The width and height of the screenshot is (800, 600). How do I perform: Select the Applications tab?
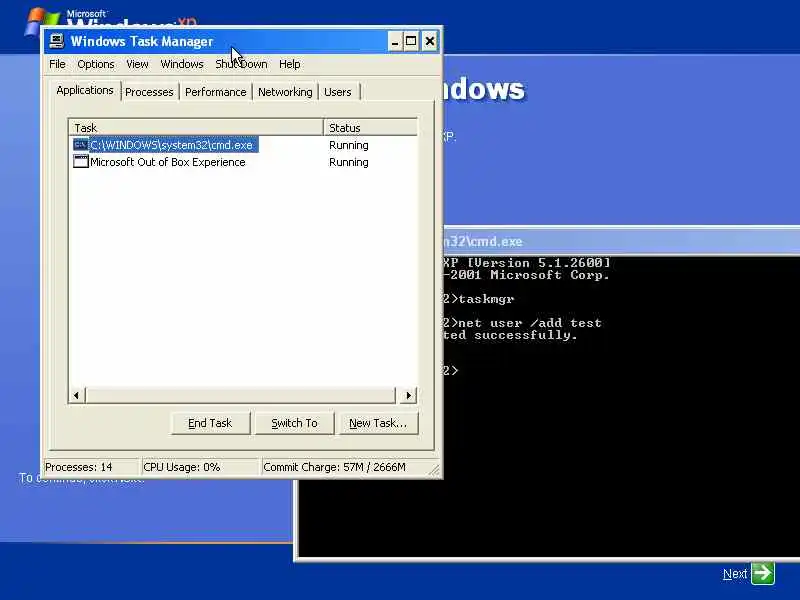tap(85, 90)
